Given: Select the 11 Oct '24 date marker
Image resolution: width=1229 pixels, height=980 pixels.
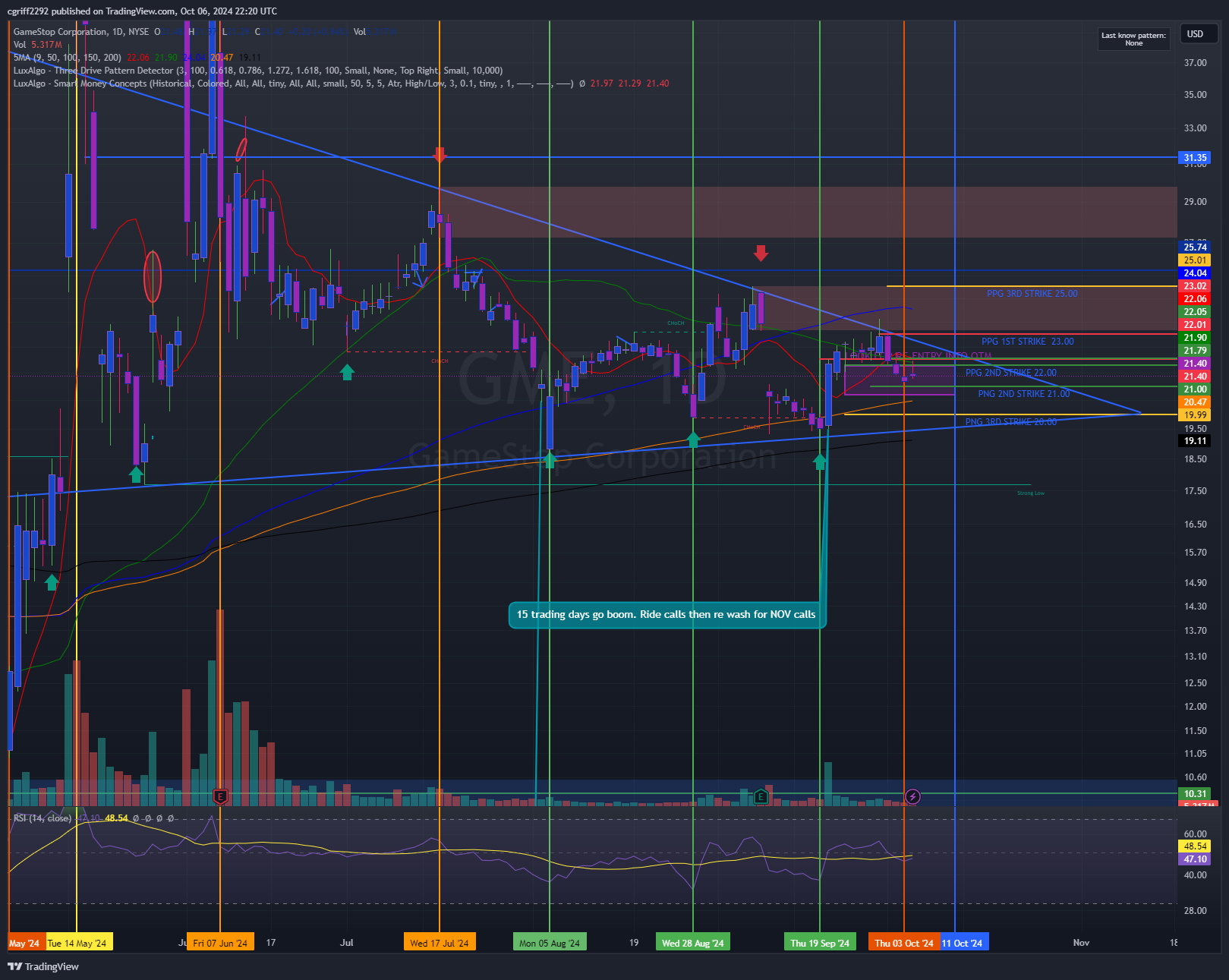Looking at the screenshot, I should [x=964, y=943].
